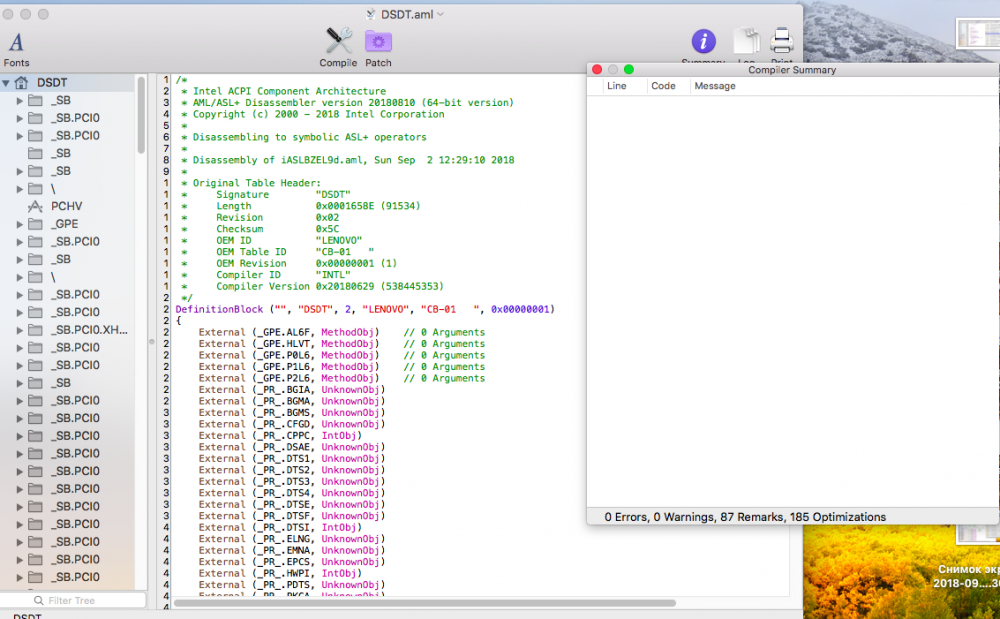Screen dimensions: 1000x619
Task: Open the Patch tool
Action: tap(378, 48)
